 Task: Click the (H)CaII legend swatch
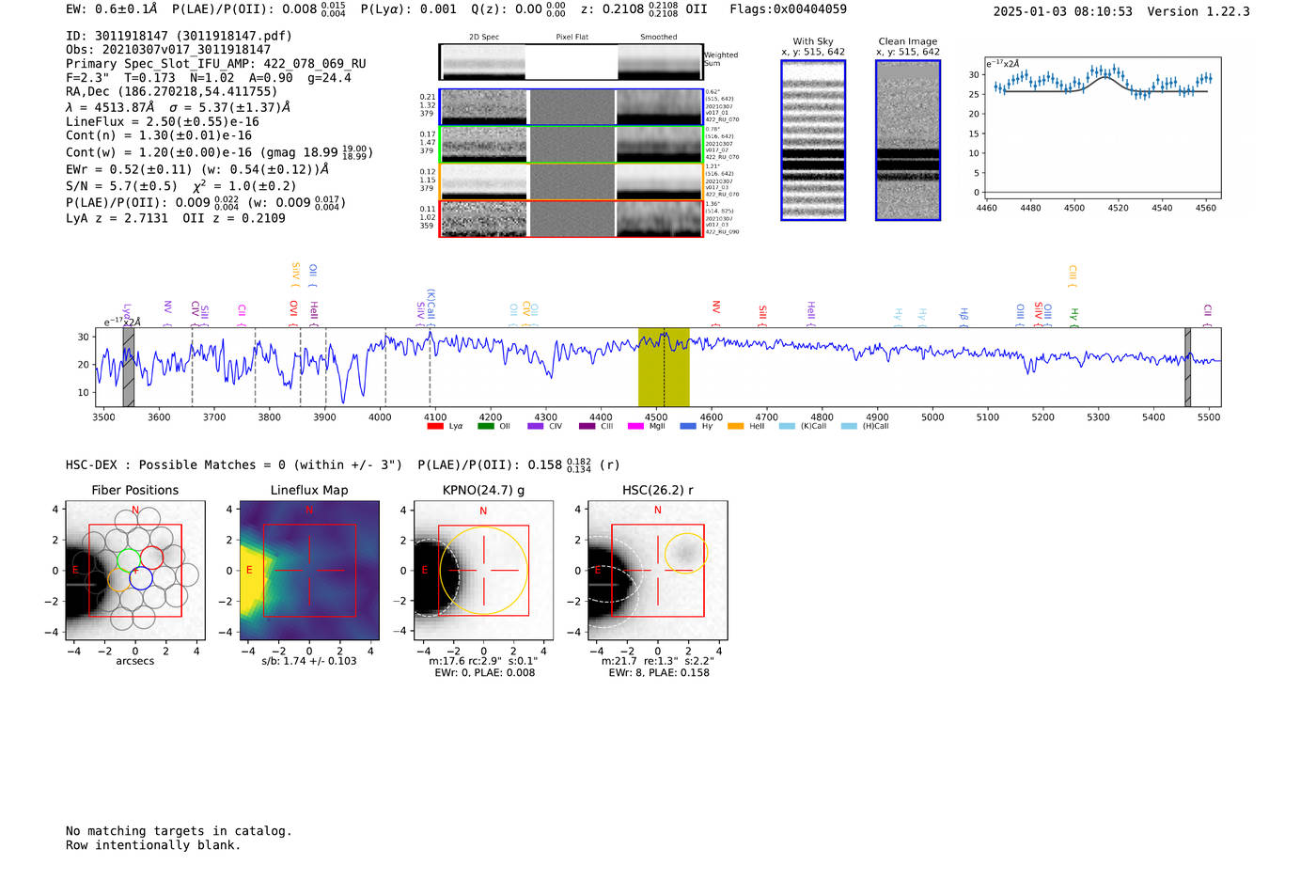(849, 426)
